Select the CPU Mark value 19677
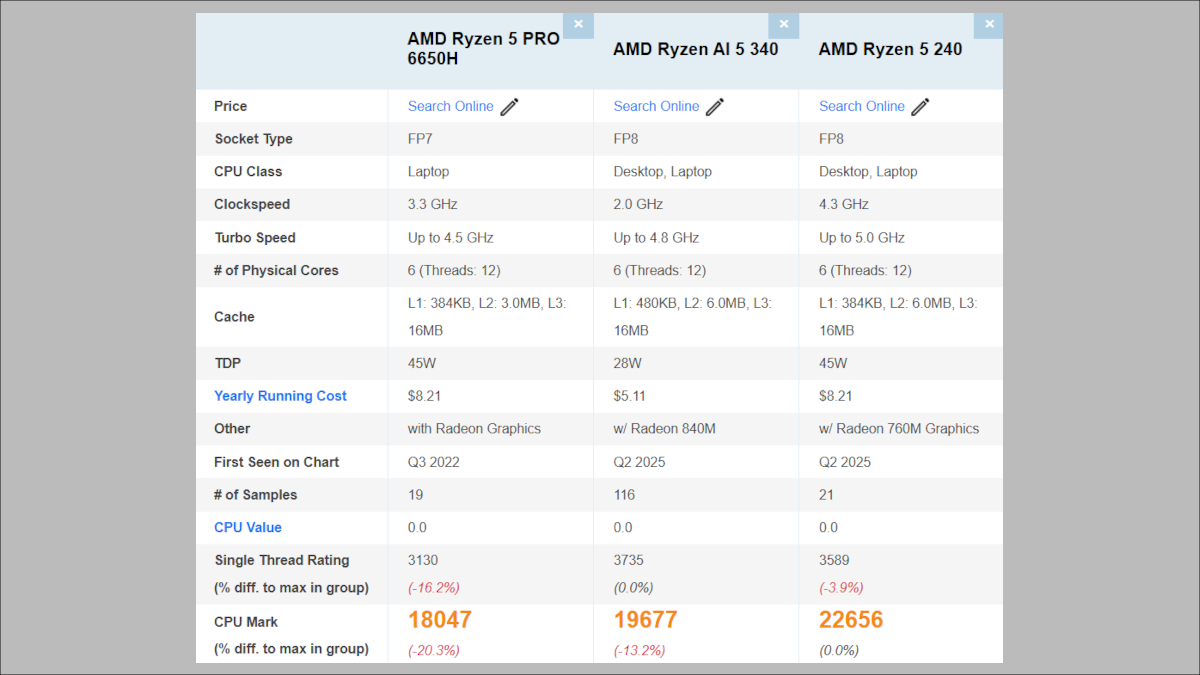This screenshot has height=675, width=1200. click(x=645, y=620)
